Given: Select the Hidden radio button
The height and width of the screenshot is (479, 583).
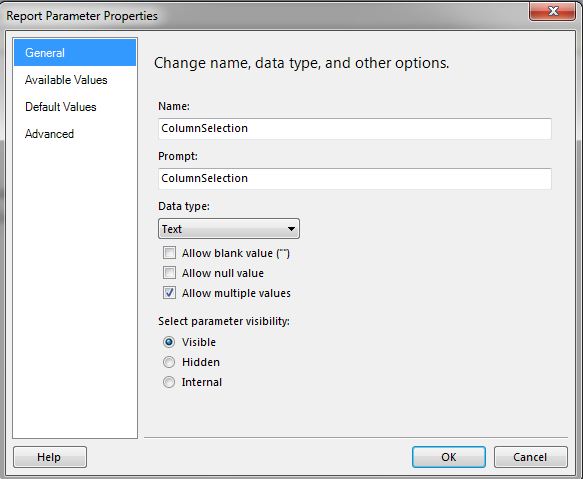Looking at the screenshot, I should point(169,362).
